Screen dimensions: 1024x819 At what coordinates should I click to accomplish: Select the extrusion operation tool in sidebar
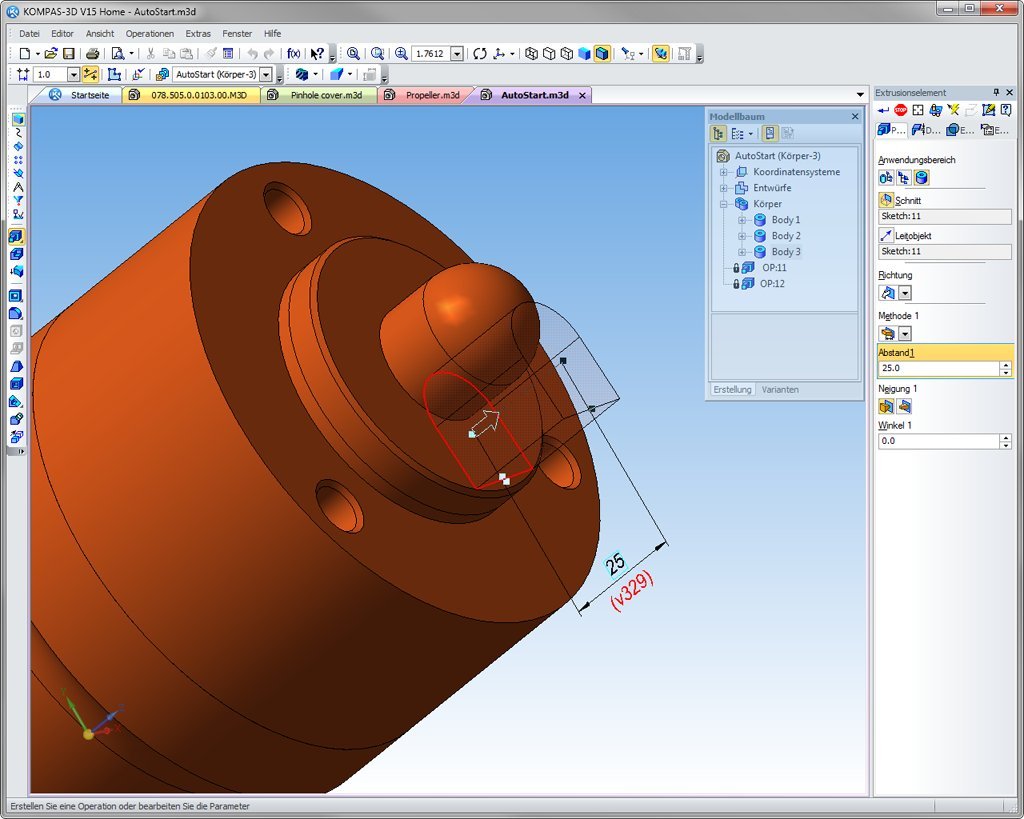pyautogui.click(x=17, y=236)
